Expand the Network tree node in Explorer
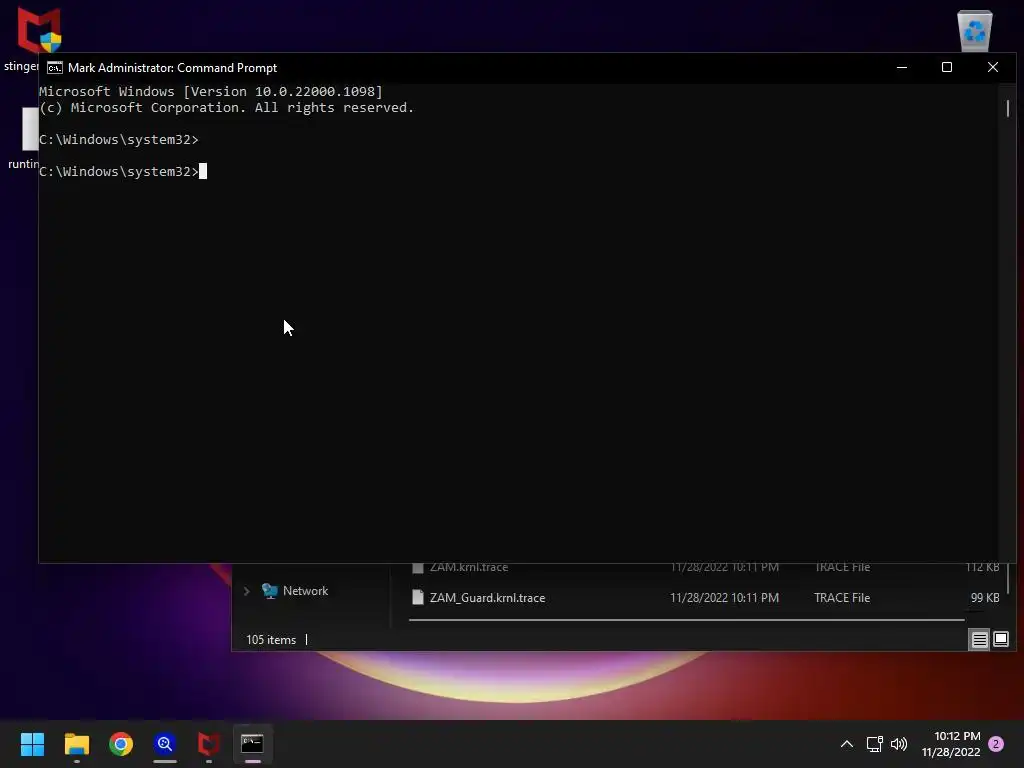The image size is (1024, 768). pyautogui.click(x=247, y=591)
